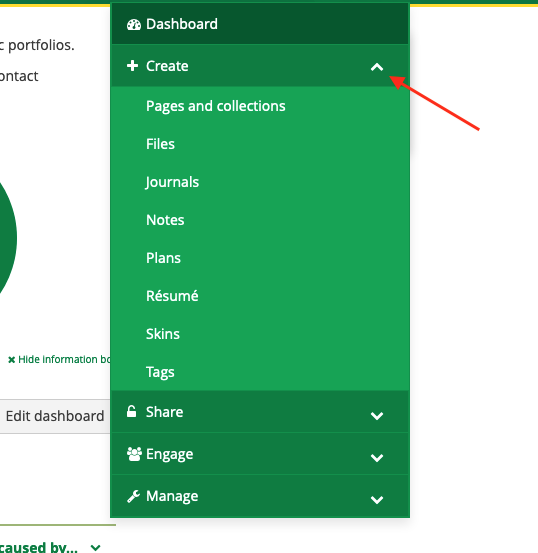
Task: Collapse the Create menu with up chevron
Action: tap(377, 67)
